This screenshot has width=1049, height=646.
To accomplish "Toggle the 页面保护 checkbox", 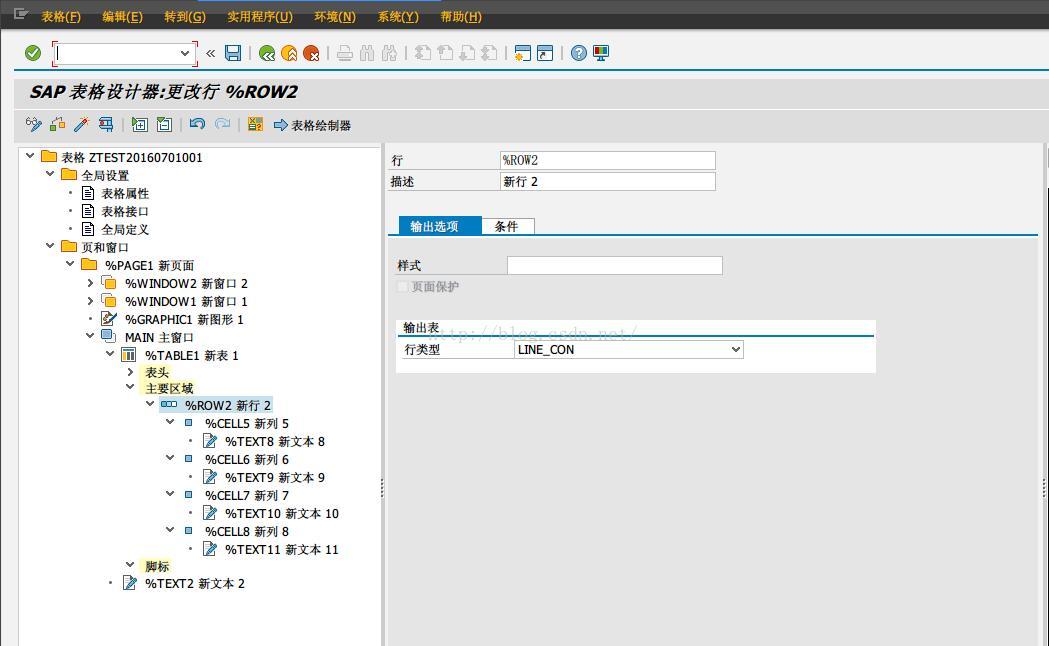I will pos(402,286).
